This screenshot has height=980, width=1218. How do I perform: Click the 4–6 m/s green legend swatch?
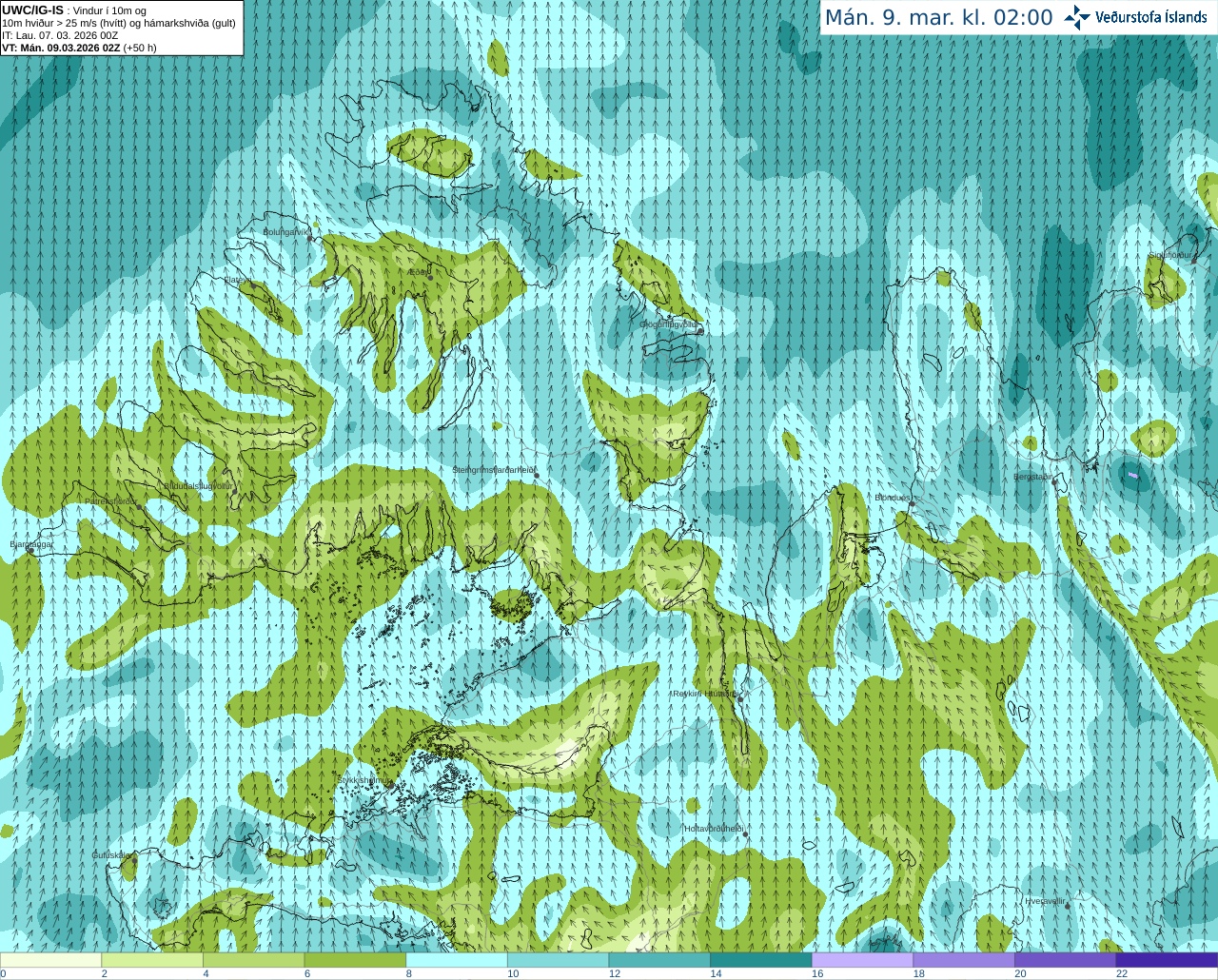pyautogui.click(x=253, y=960)
